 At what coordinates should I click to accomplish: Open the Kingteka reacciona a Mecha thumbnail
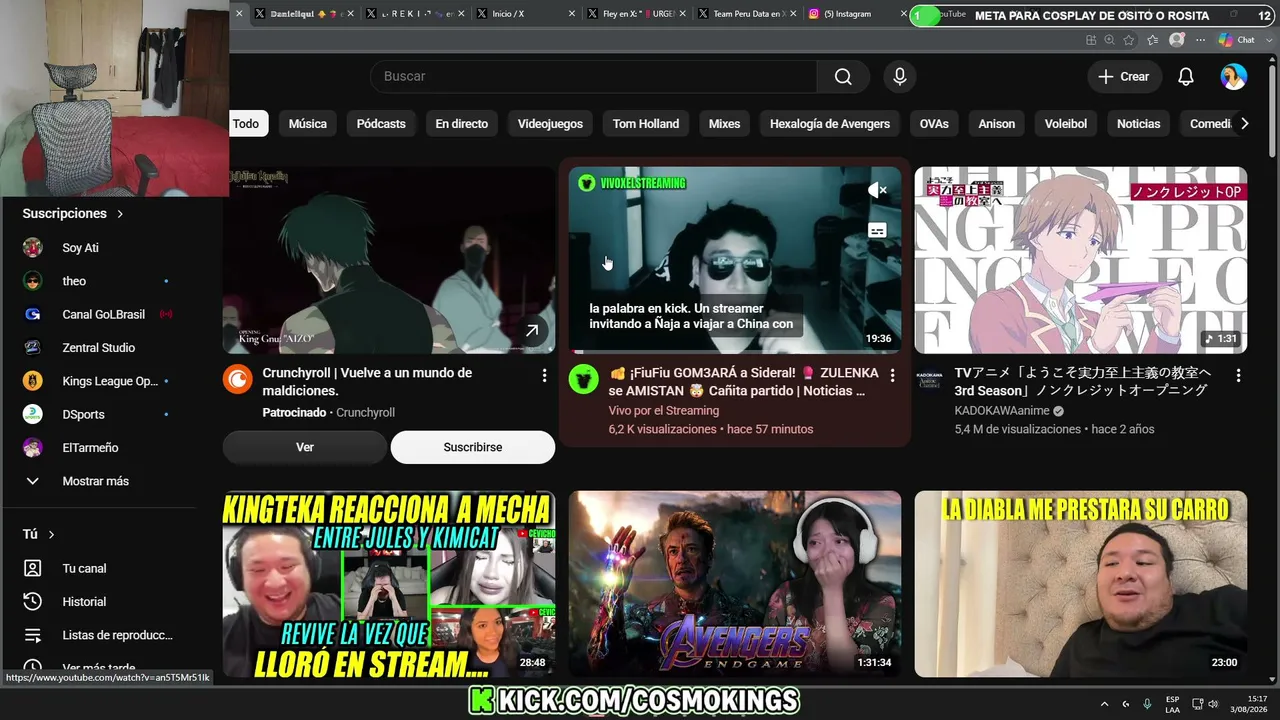click(x=389, y=584)
